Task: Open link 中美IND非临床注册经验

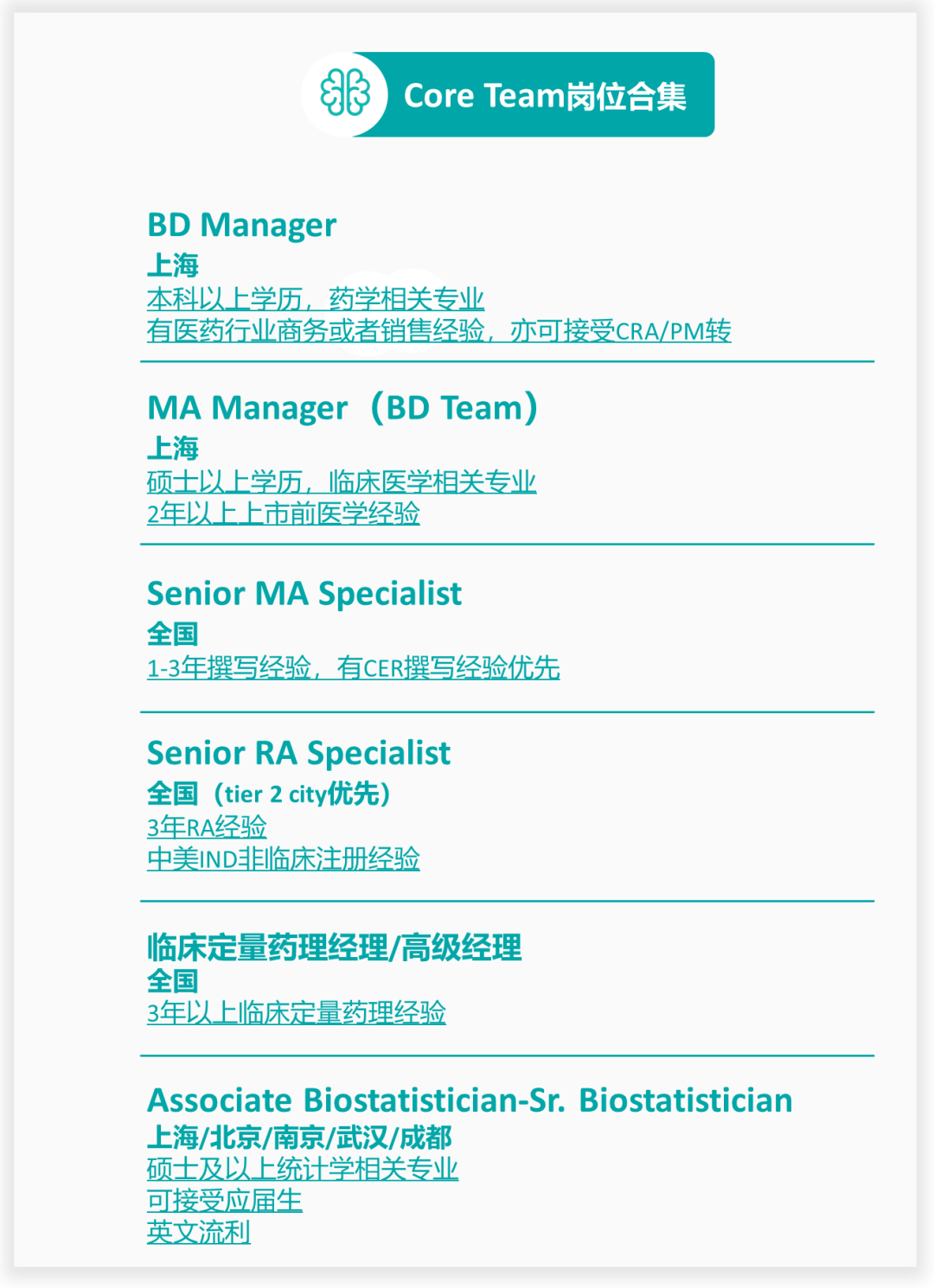Action: tap(284, 858)
